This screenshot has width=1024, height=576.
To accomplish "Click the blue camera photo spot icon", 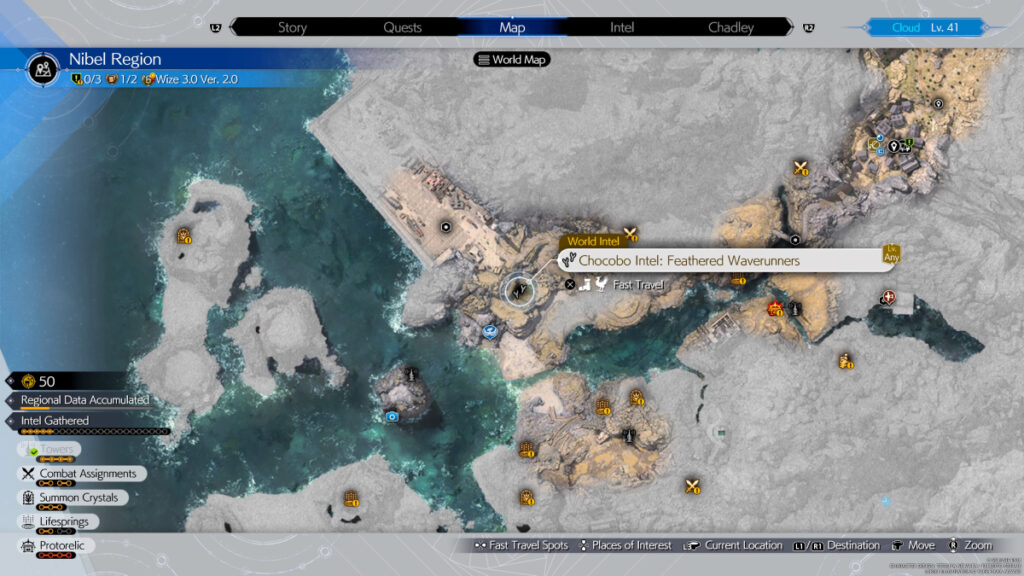I will coord(393,416).
